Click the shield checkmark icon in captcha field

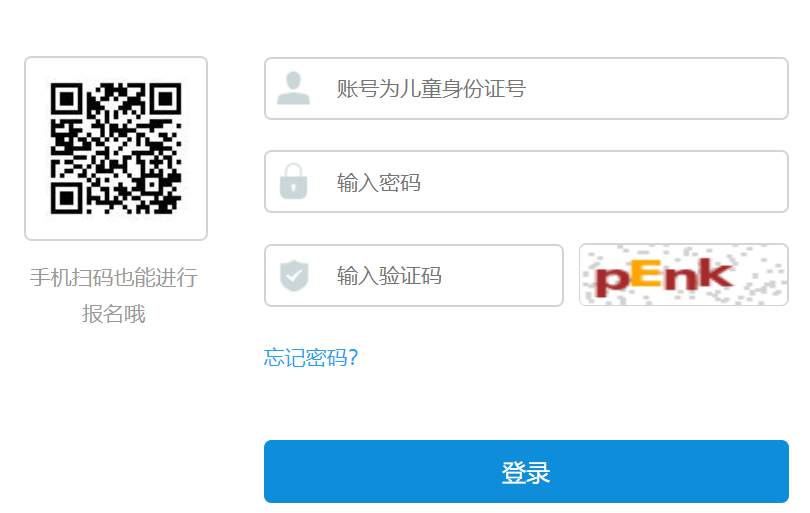click(294, 275)
